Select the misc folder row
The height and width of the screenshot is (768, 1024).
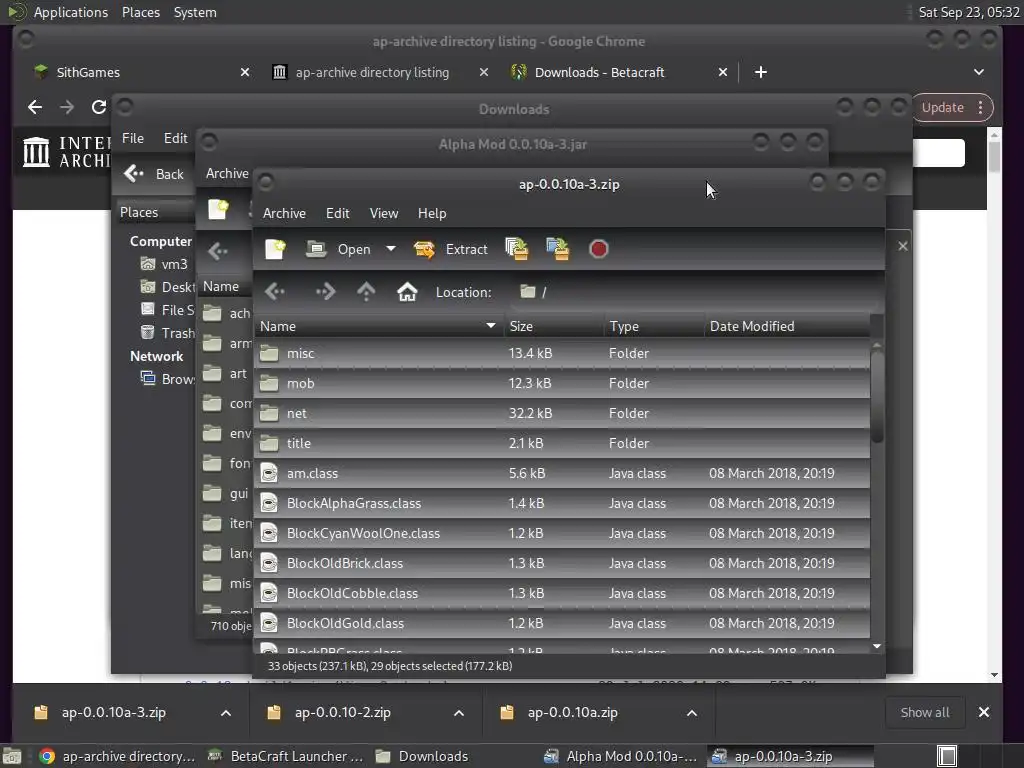coord(562,353)
